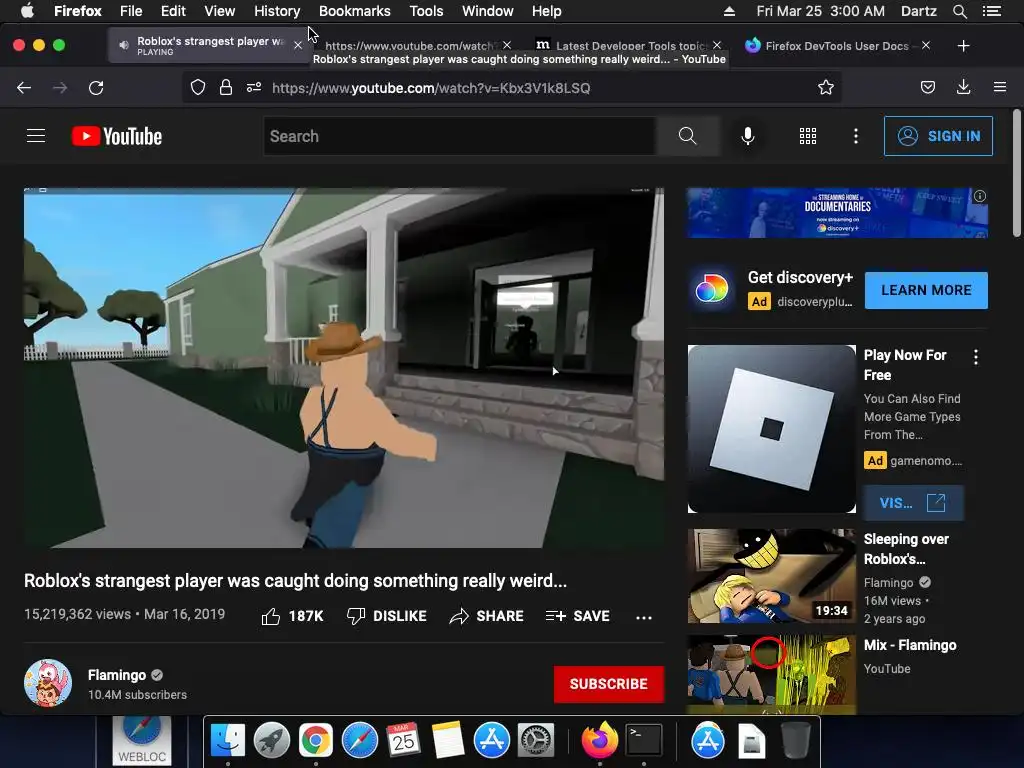Open the ad info icon on banner
This screenshot has height=768, width=1024.
tap(980, 196)
